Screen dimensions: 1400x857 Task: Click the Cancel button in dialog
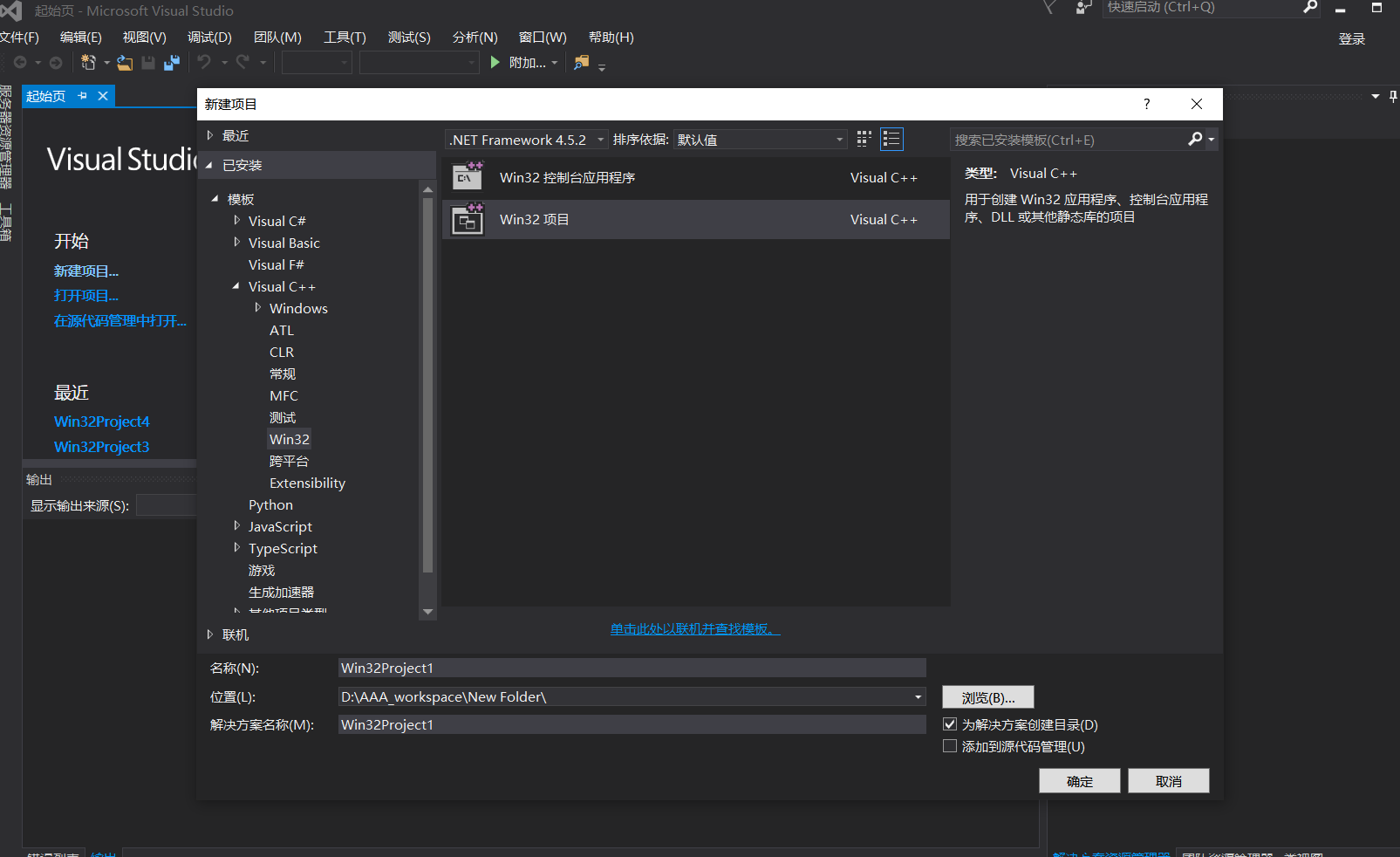(x=1169, y=781)
